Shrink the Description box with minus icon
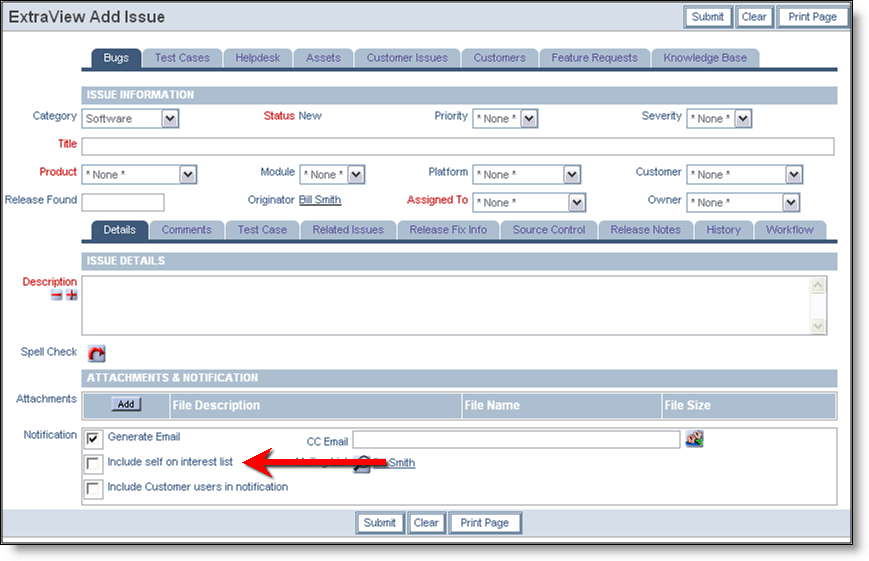The image size is (869, 561). (x=57, y=295)
